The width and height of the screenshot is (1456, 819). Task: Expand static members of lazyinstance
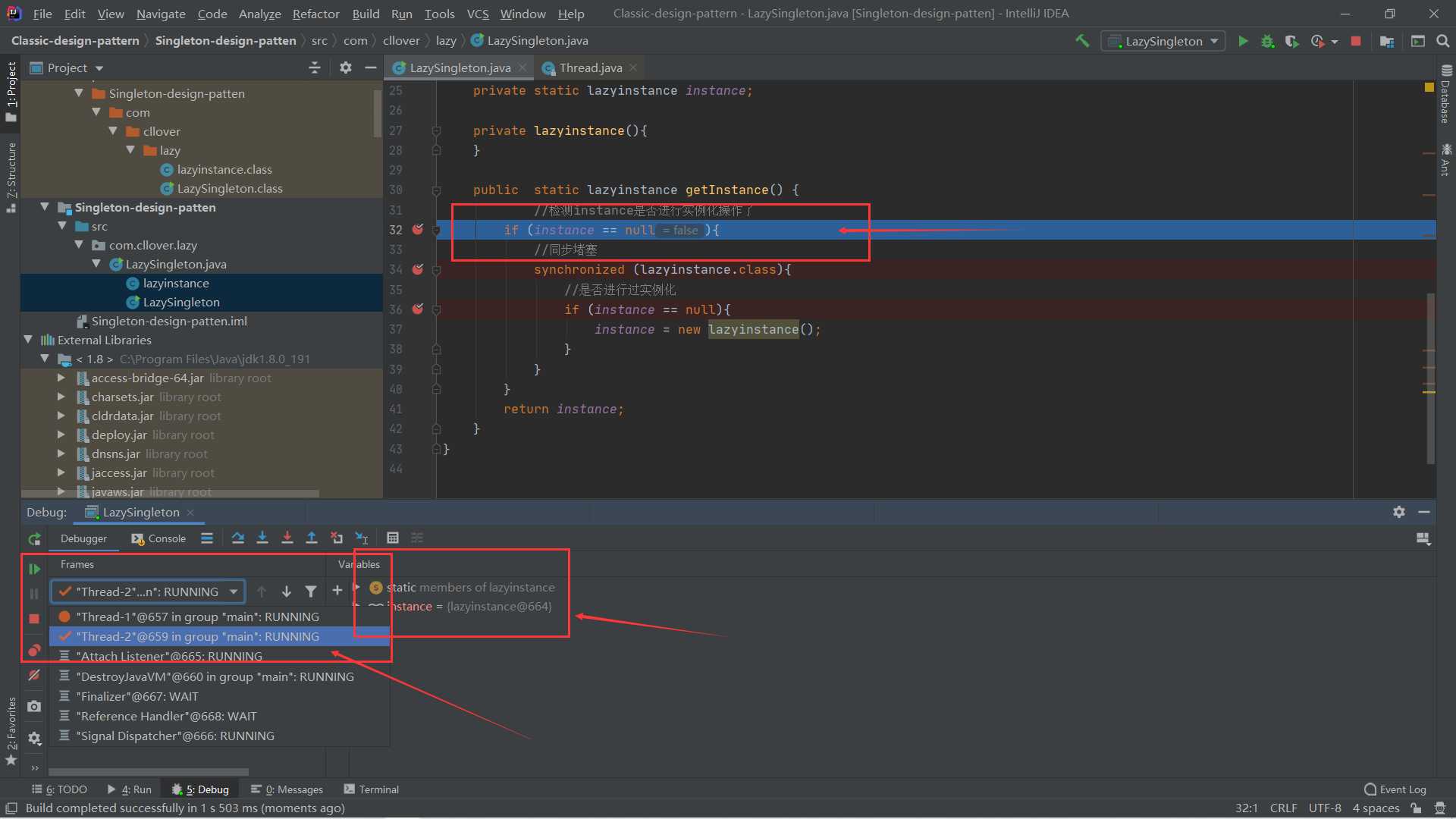click(357, 587)
